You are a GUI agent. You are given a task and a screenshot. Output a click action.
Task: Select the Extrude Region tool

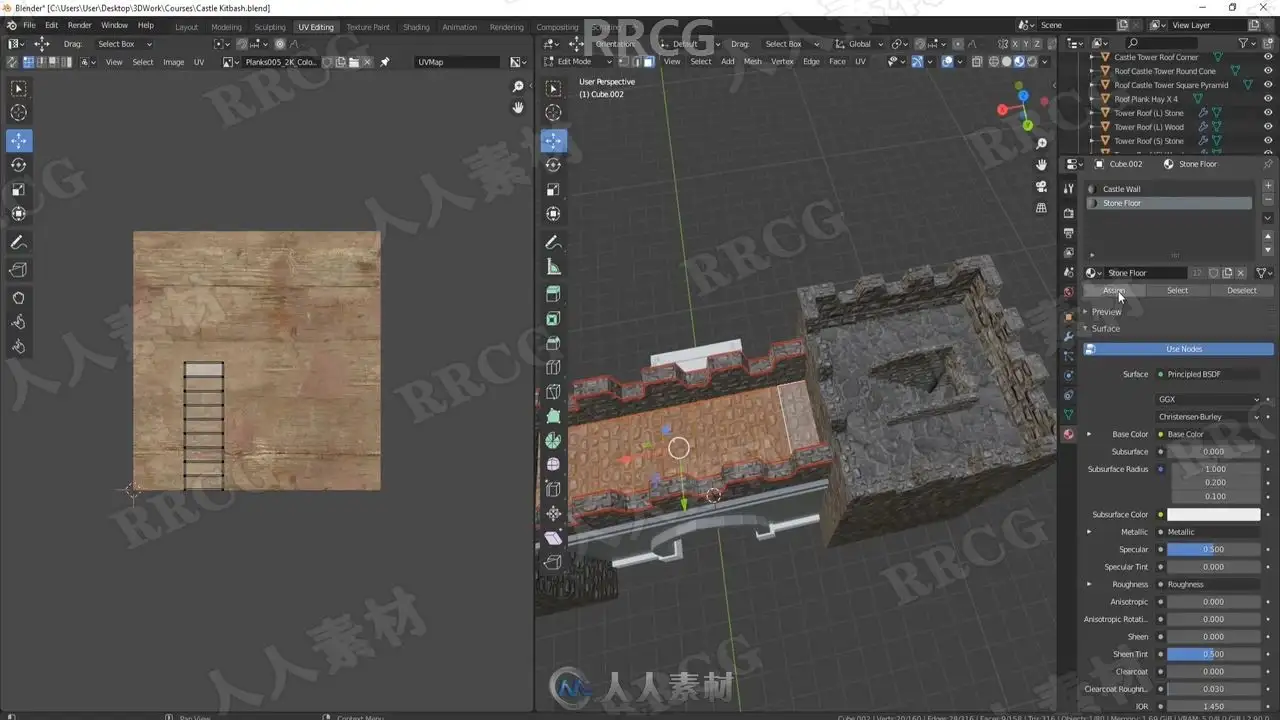click(x=553, y=294)
